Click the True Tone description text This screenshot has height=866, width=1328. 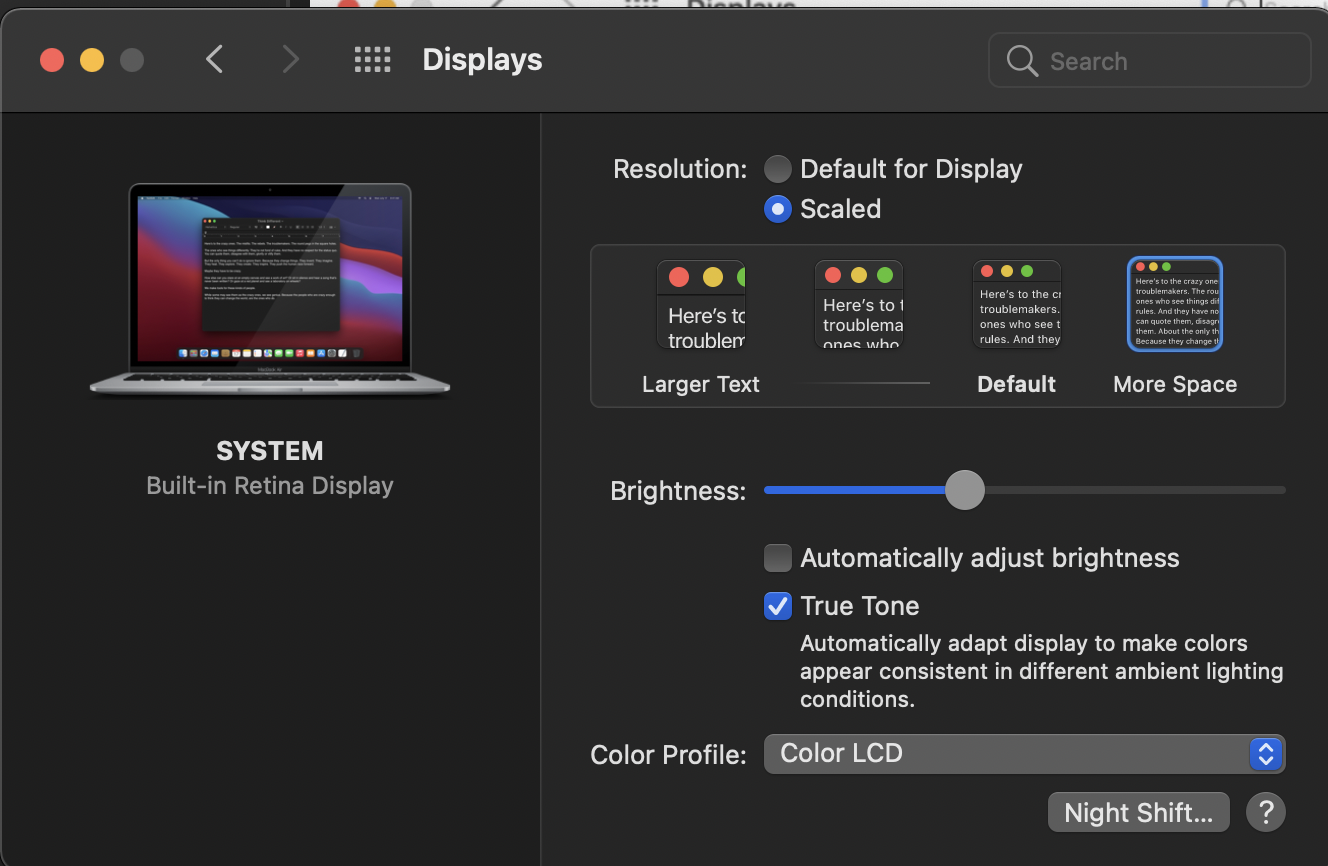click(x=1041, y=671)
